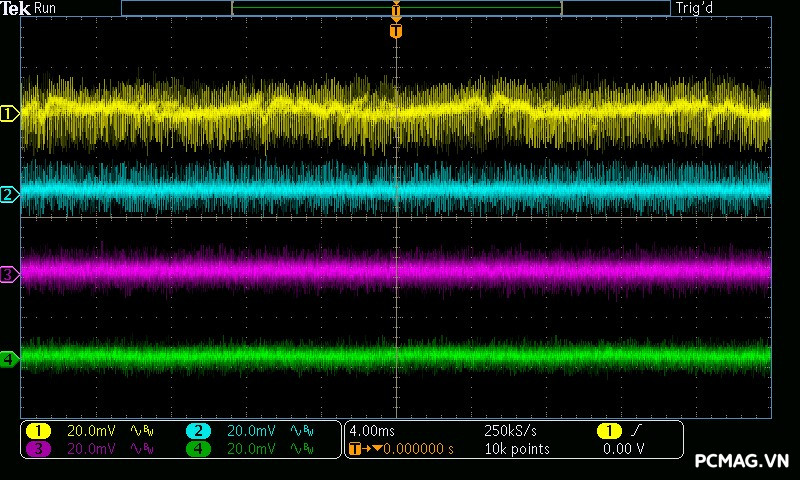The height and width of the screenshot is (480, 800).
Task: Click channel 1 bandwidth limit coupling icon
Action: click(x=141, y=430)
